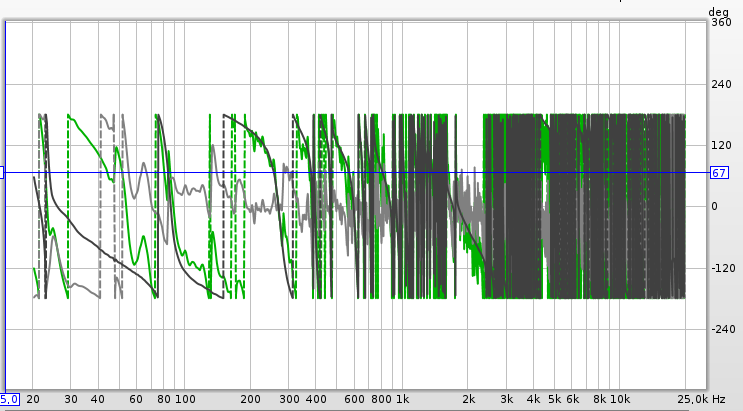743x411 pixels.
Task: Click the blue horizontal cursor line
Action: [x=355, y=173]
